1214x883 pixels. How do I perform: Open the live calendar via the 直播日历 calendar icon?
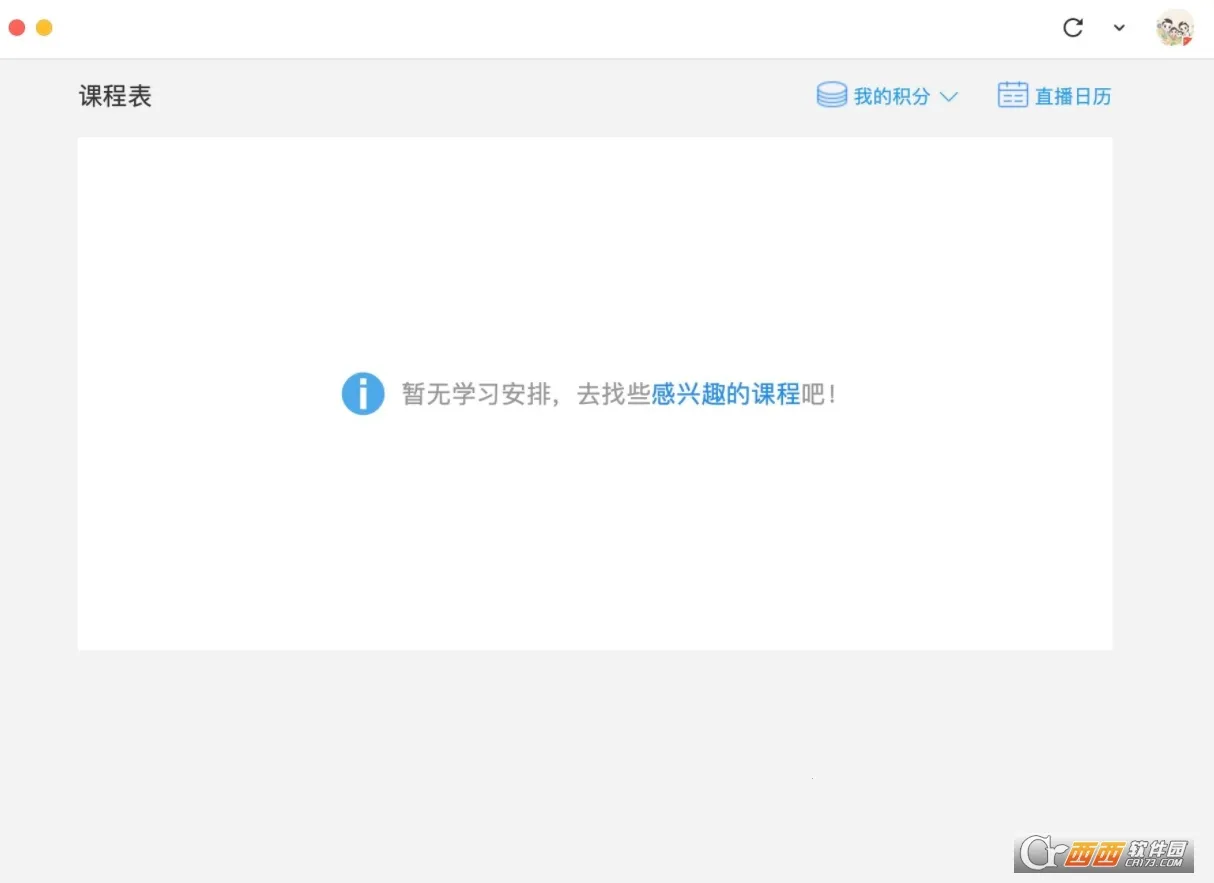tap(1013, 94)
